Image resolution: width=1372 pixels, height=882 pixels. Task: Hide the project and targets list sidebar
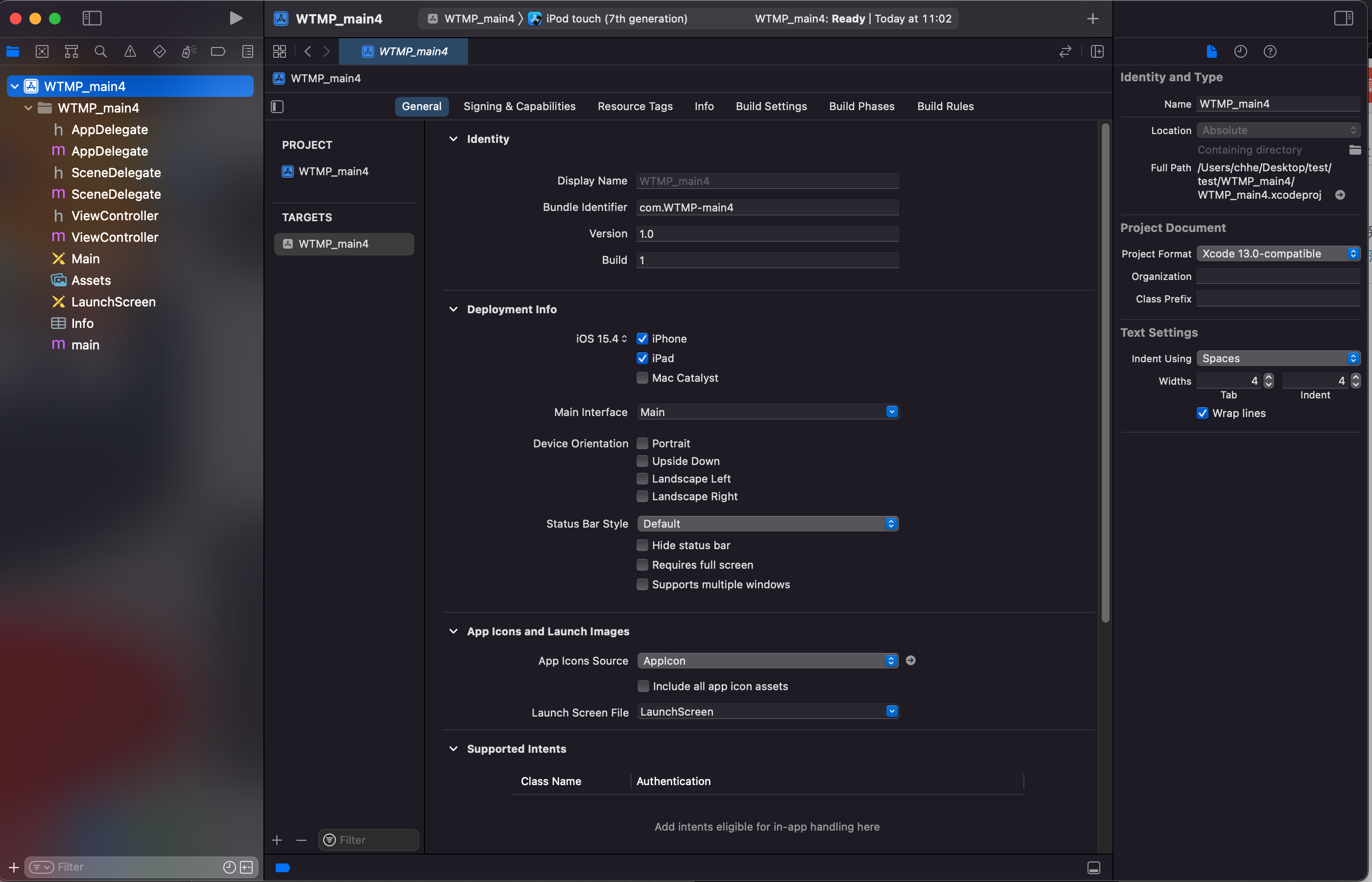coord(277,107)
